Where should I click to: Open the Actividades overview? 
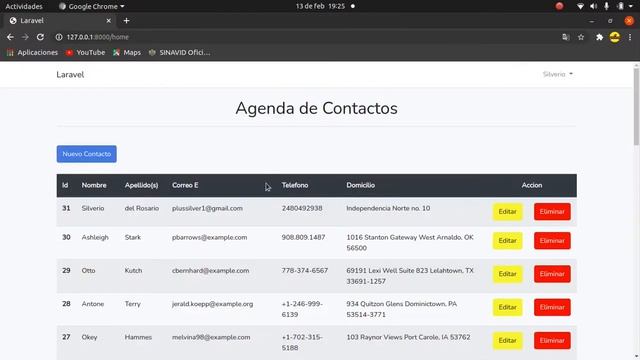(x=24, y=7)
